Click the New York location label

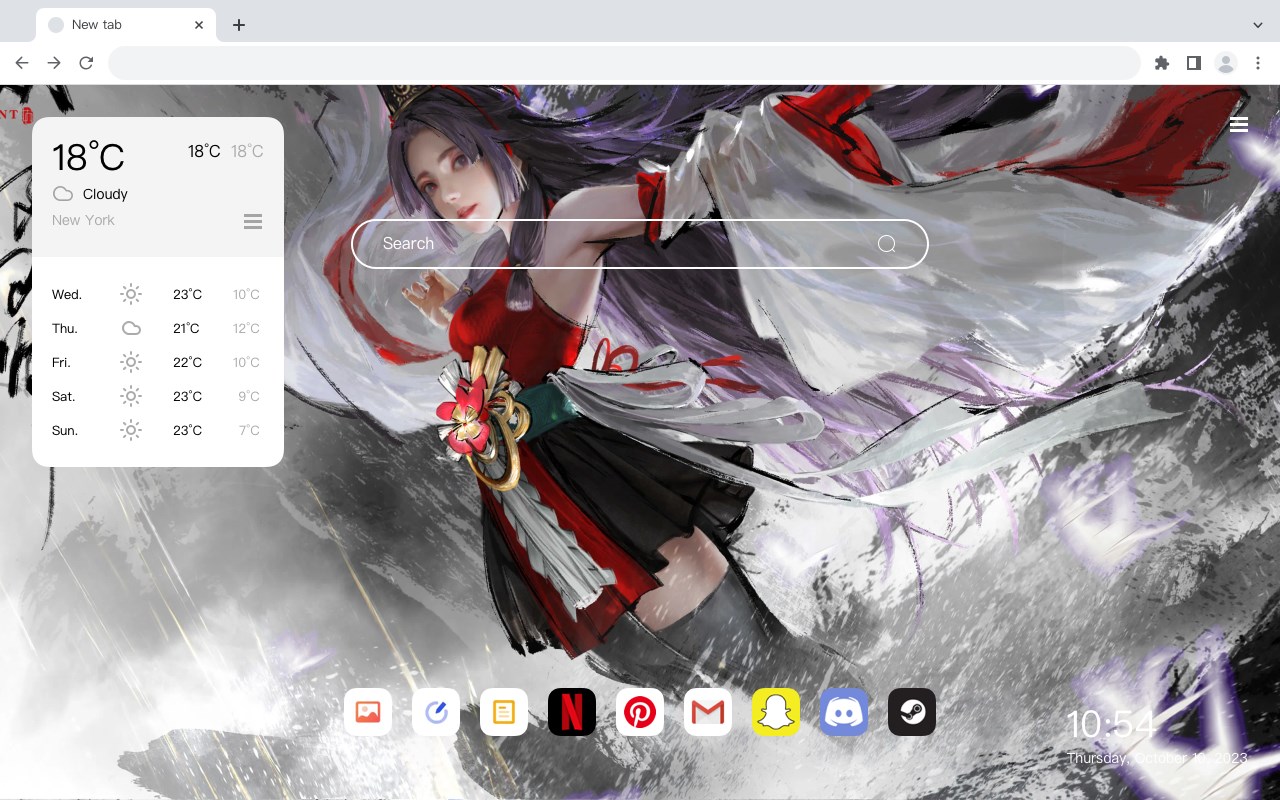tap(83, 220)
